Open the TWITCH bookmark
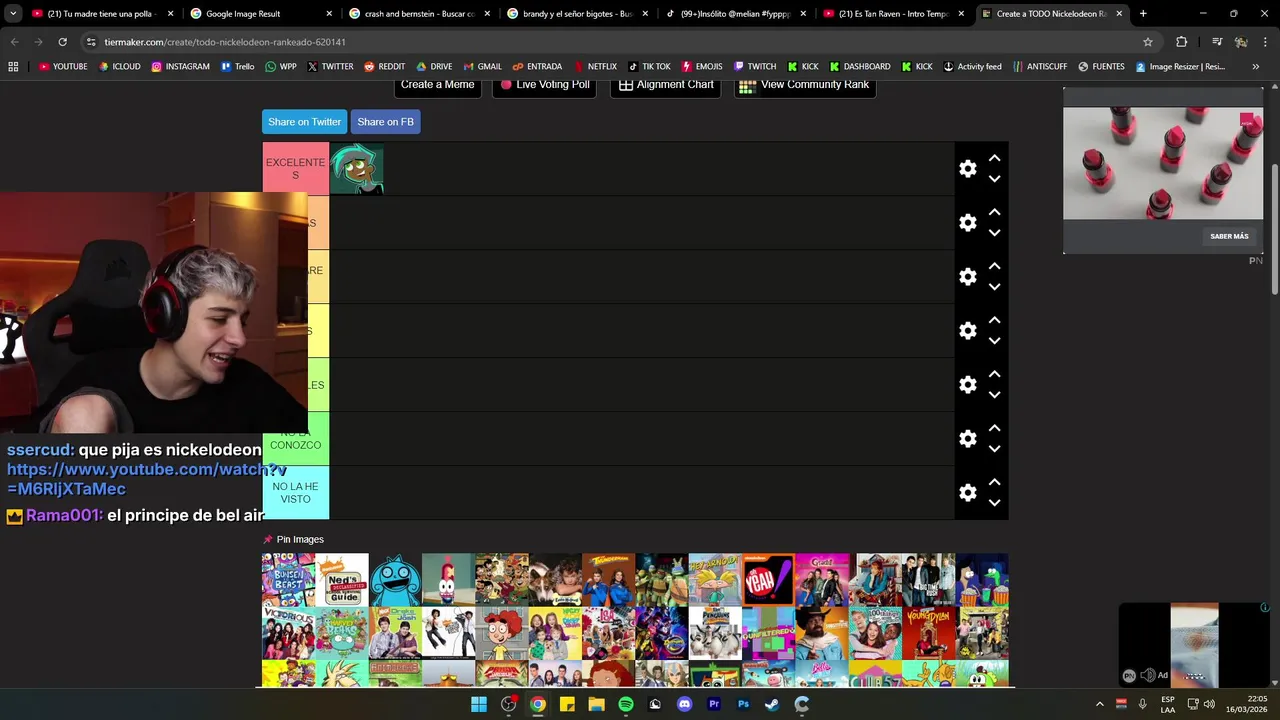The width and height of the screenshot is (1280, 720). (x=754, y=67)
